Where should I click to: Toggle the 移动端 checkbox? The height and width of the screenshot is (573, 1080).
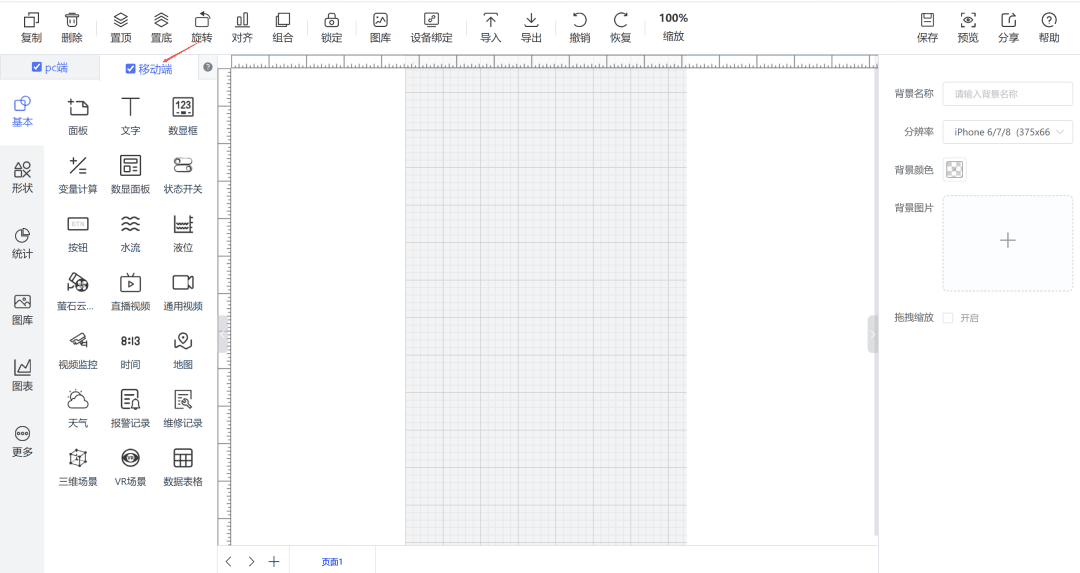tap(130, 68)
